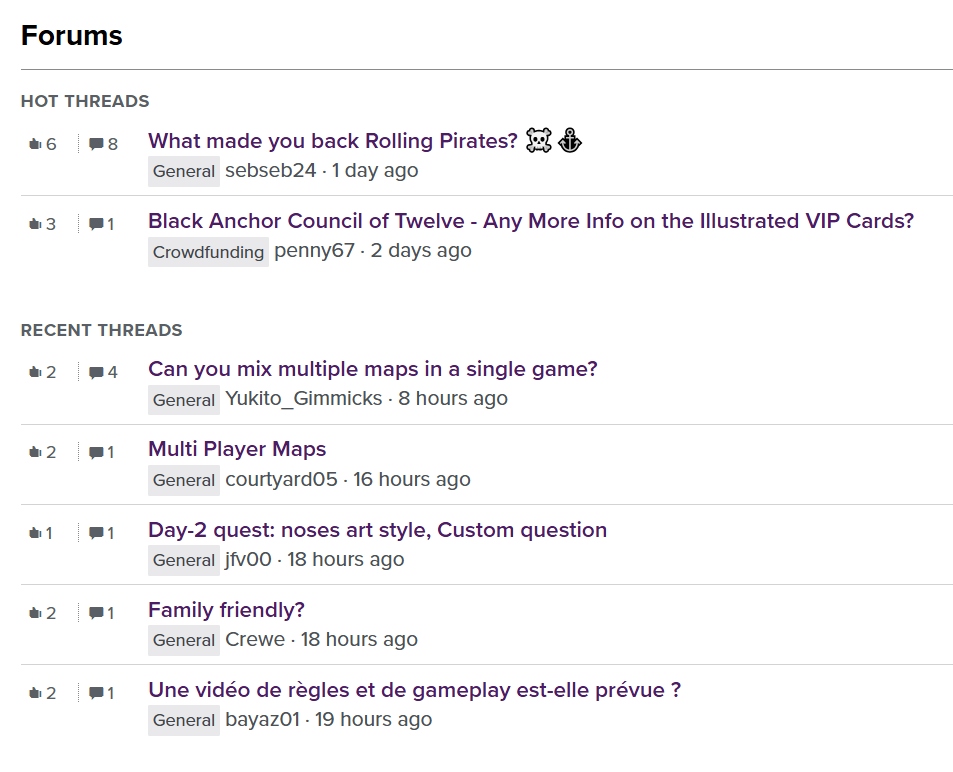Viewport: 953px width, 772px height.
Task: Click the comment icon on the French video thread
Action: point(98,691)
